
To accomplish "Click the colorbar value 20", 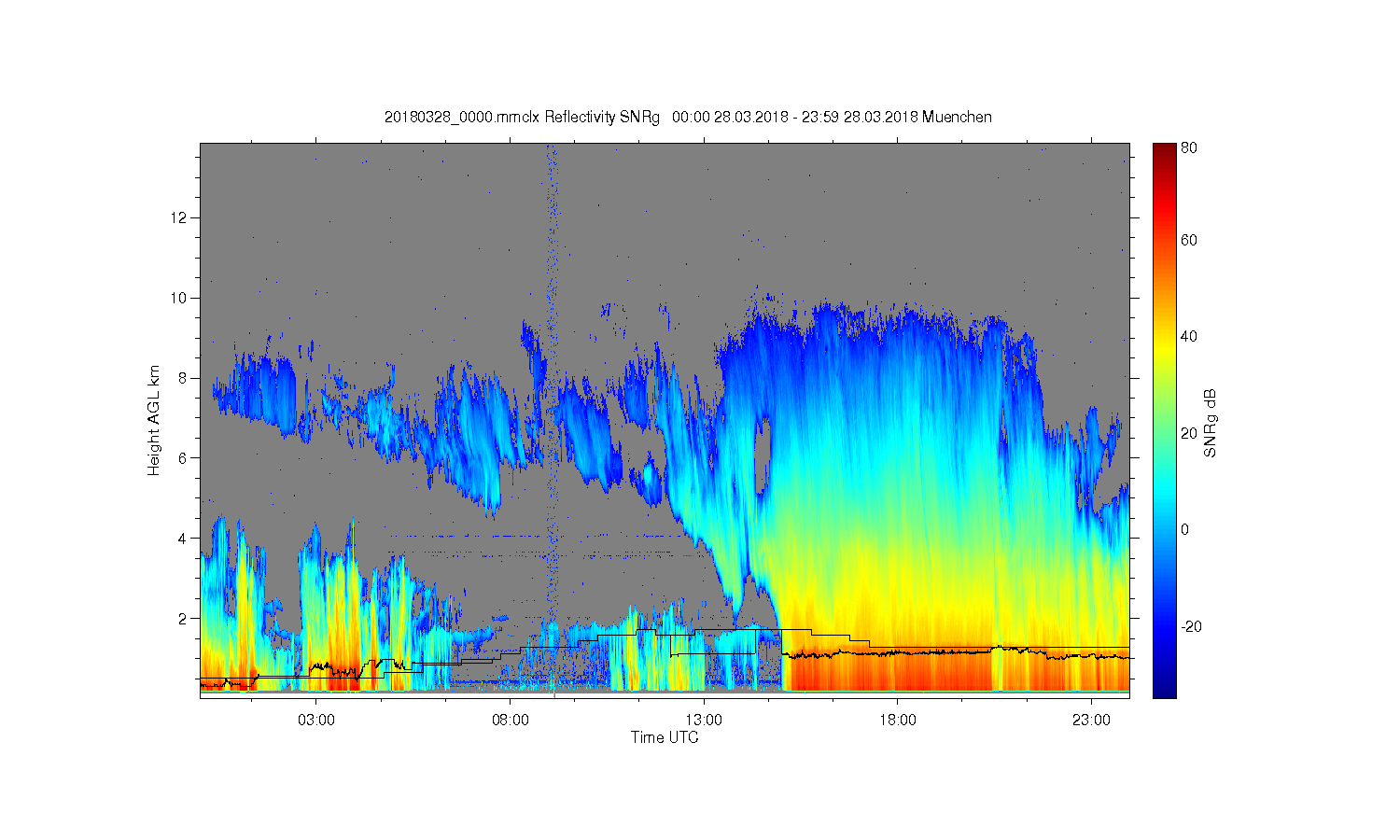I will point(1189,433).
